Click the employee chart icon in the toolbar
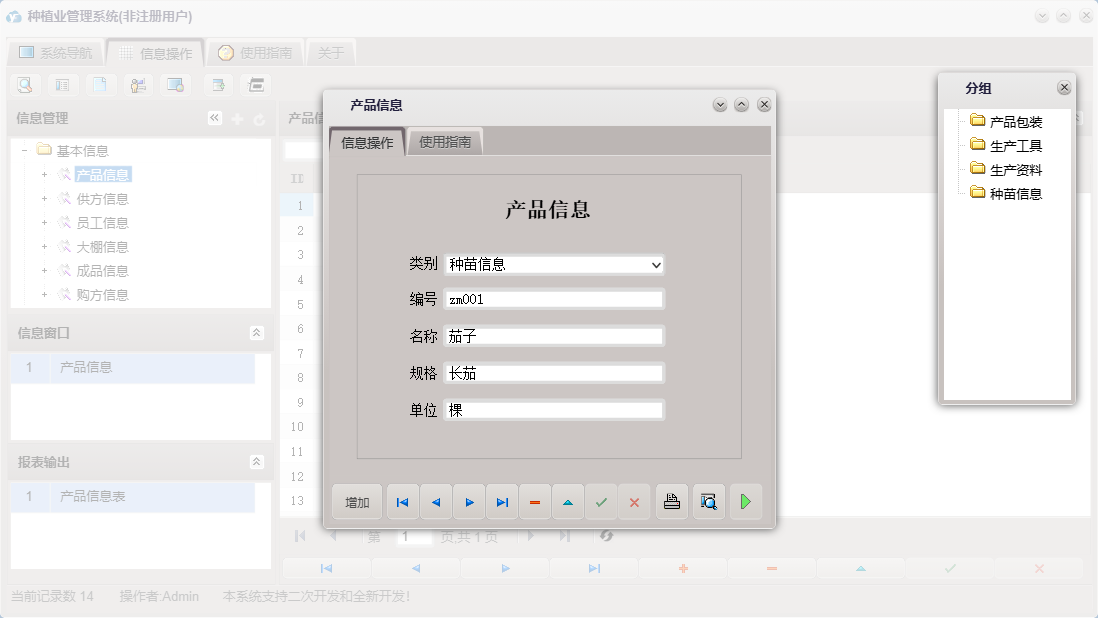The image size is (1098, 618). point(137,85)
